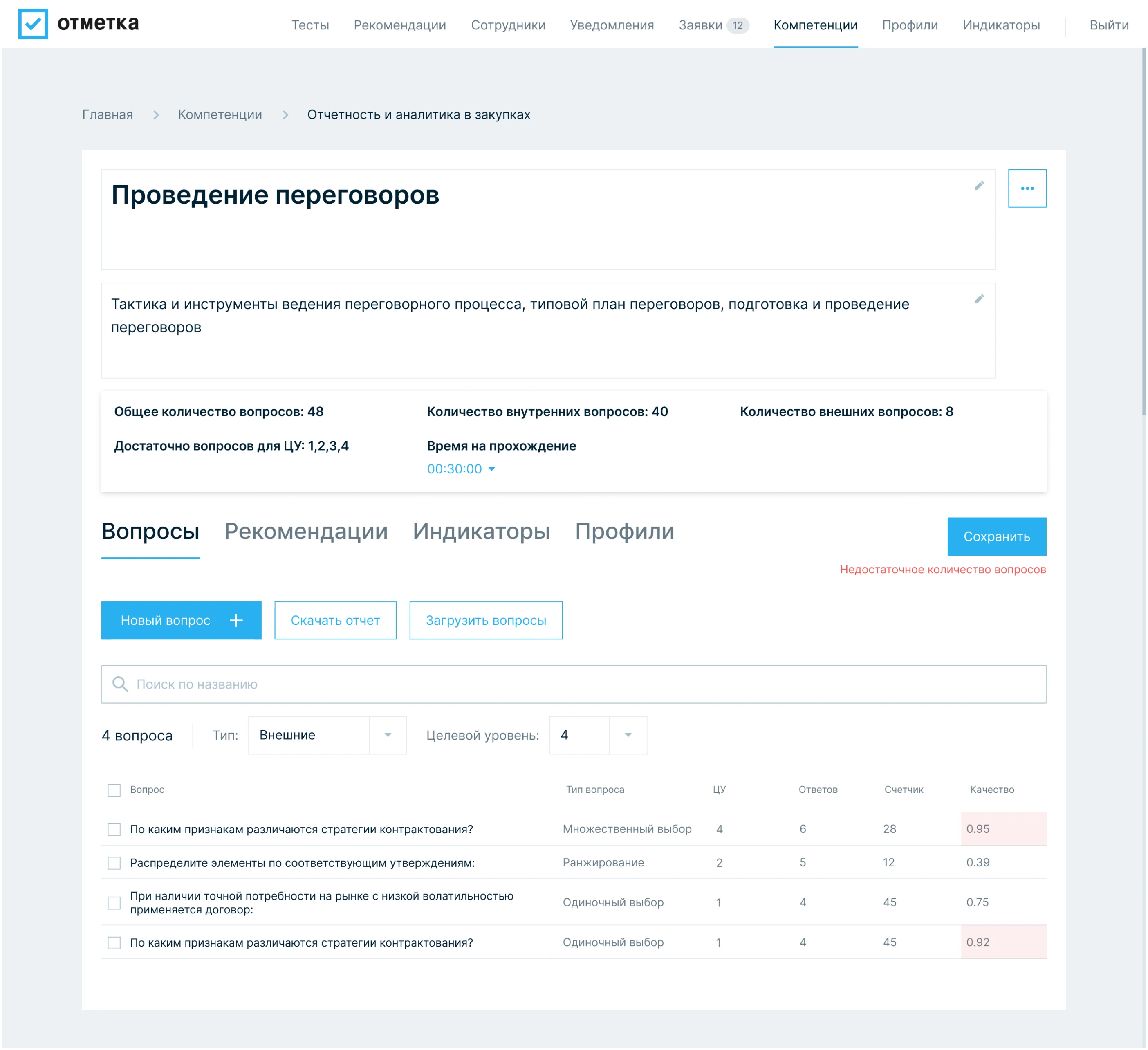Open Уведомления in the top navigation
The image size is (1148, 1050).
point(612,25)
